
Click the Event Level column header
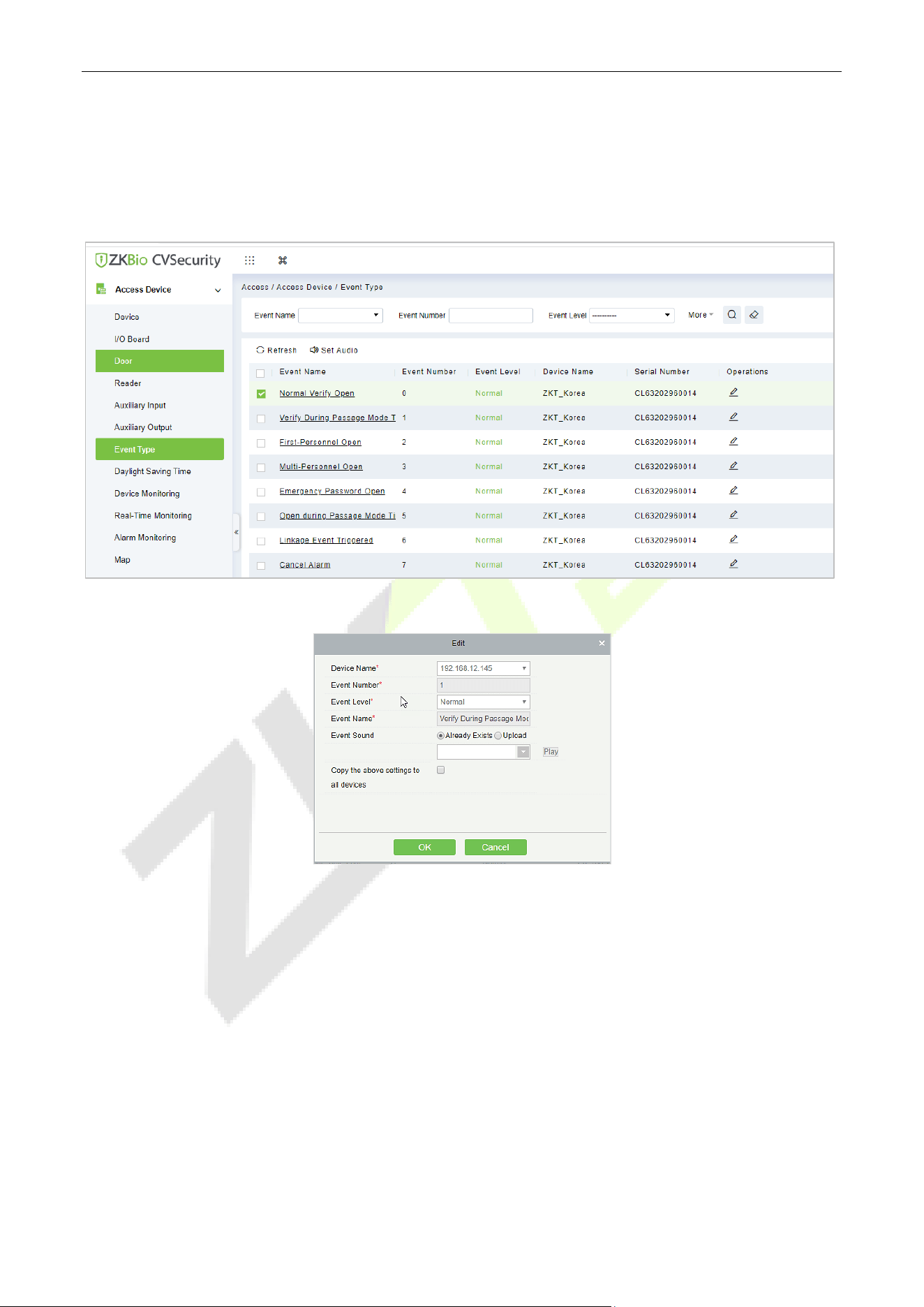tap(498, 371)
